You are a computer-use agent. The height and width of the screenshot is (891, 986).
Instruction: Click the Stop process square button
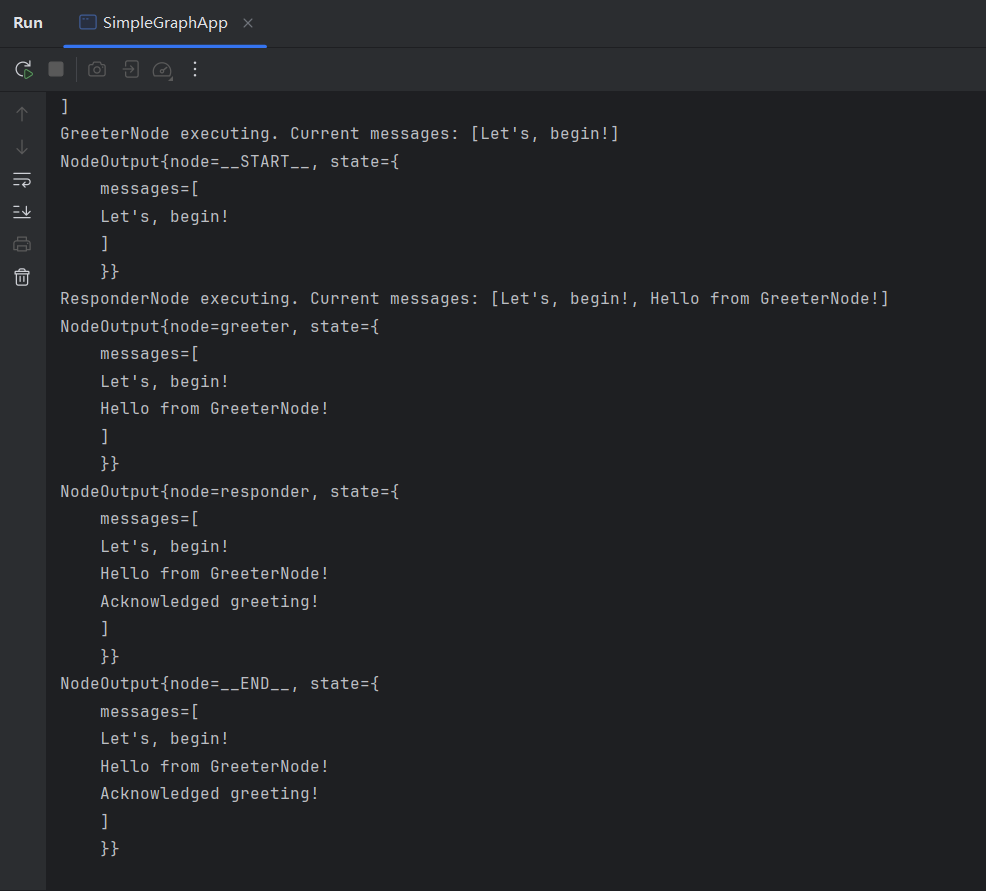pos(56,69)
